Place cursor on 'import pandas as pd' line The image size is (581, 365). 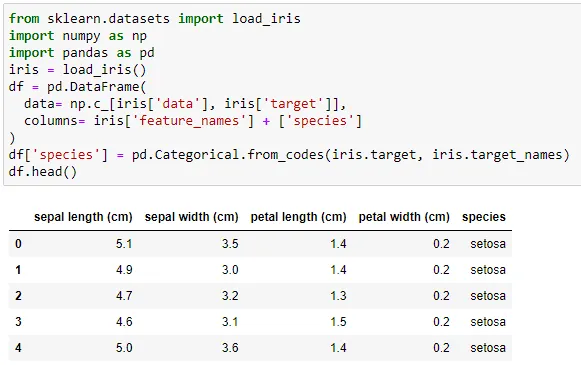click(x=82, y=53)
